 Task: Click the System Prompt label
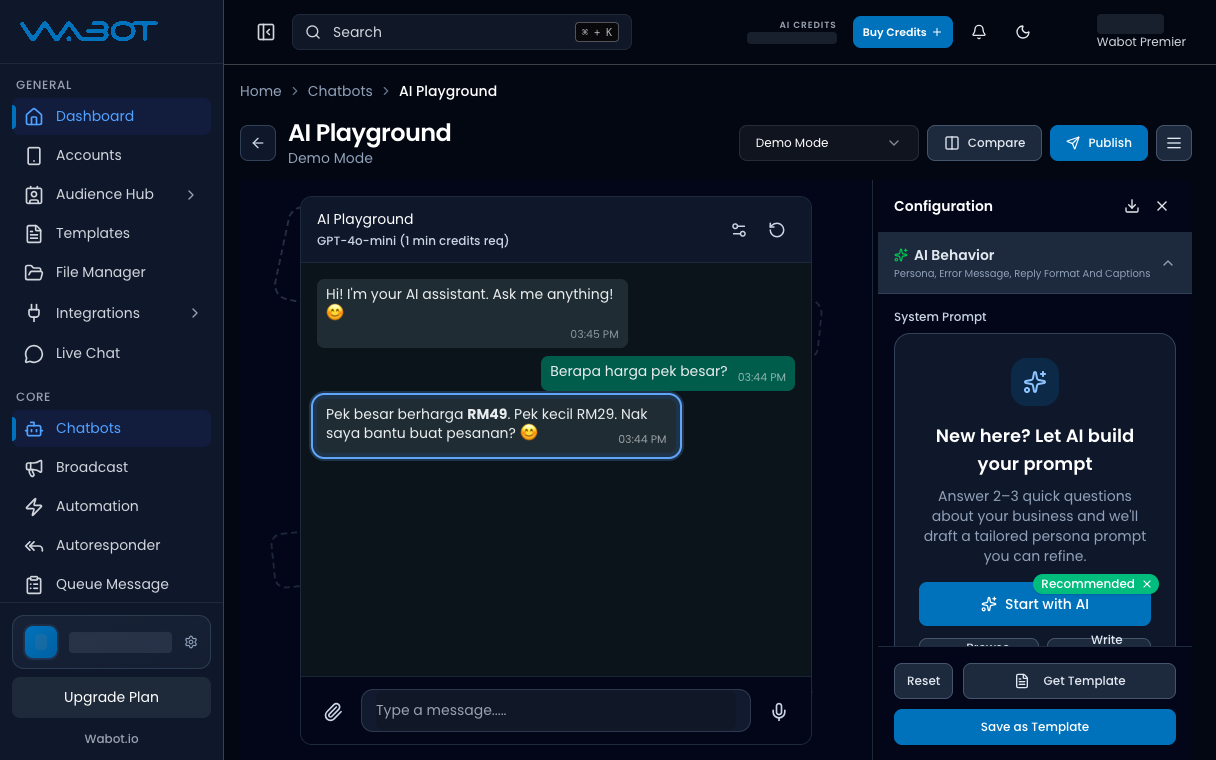coord(940,317)
